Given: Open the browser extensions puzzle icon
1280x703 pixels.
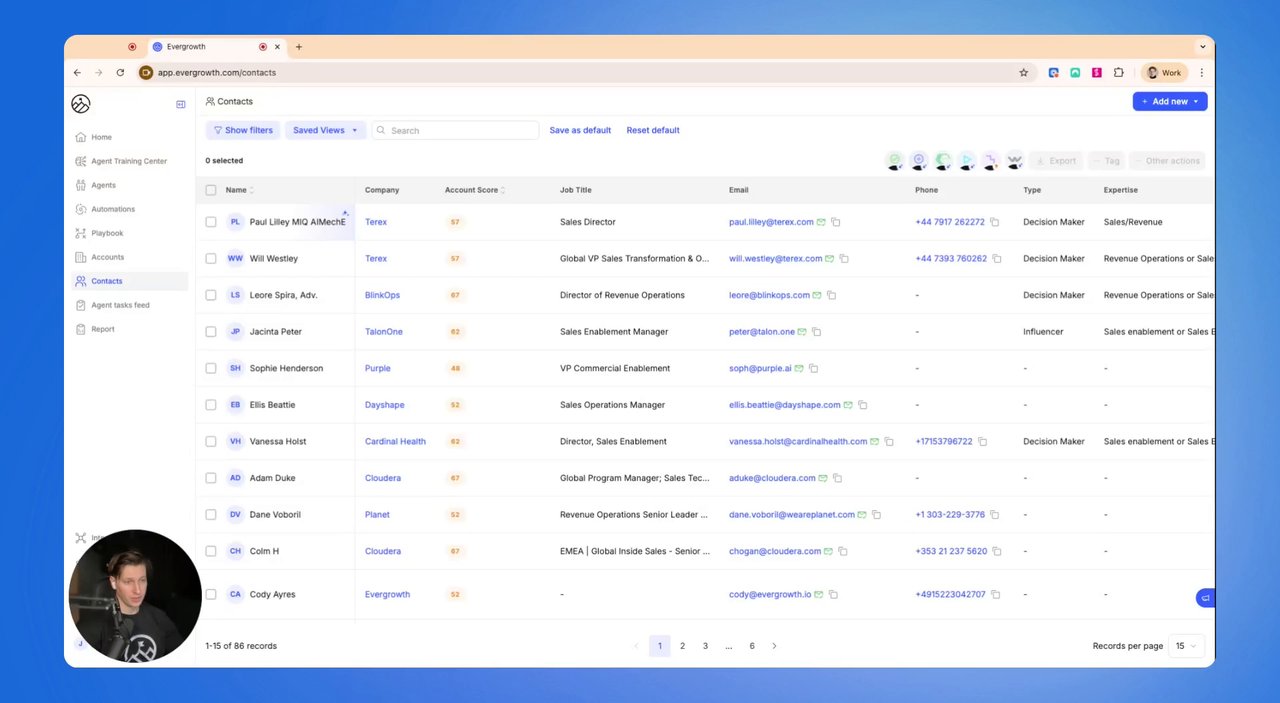Looking at the screenshot, I should coord(1119,73).
